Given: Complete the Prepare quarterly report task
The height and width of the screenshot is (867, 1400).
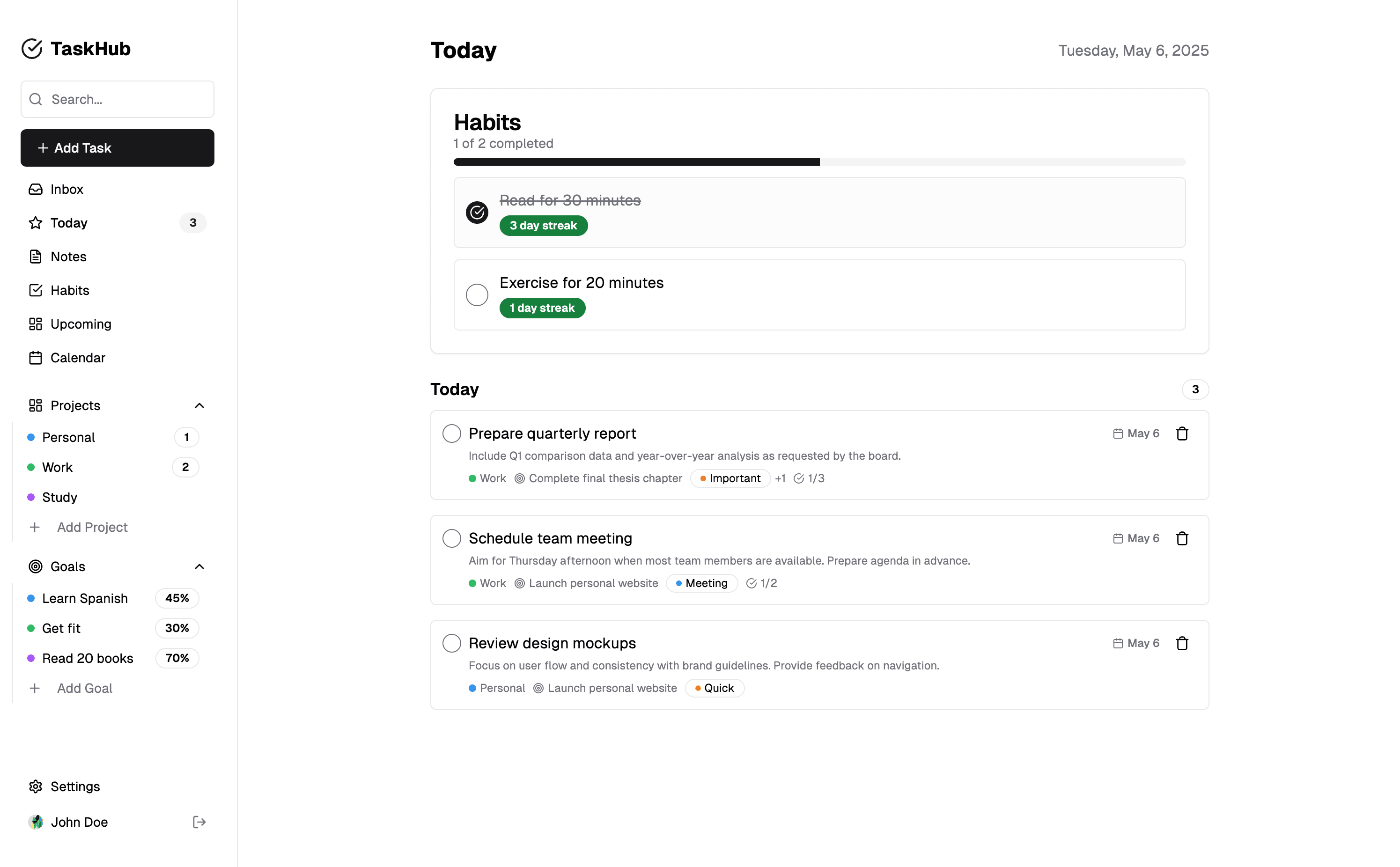Looking at the screenshot, I should tap(451, 433).
